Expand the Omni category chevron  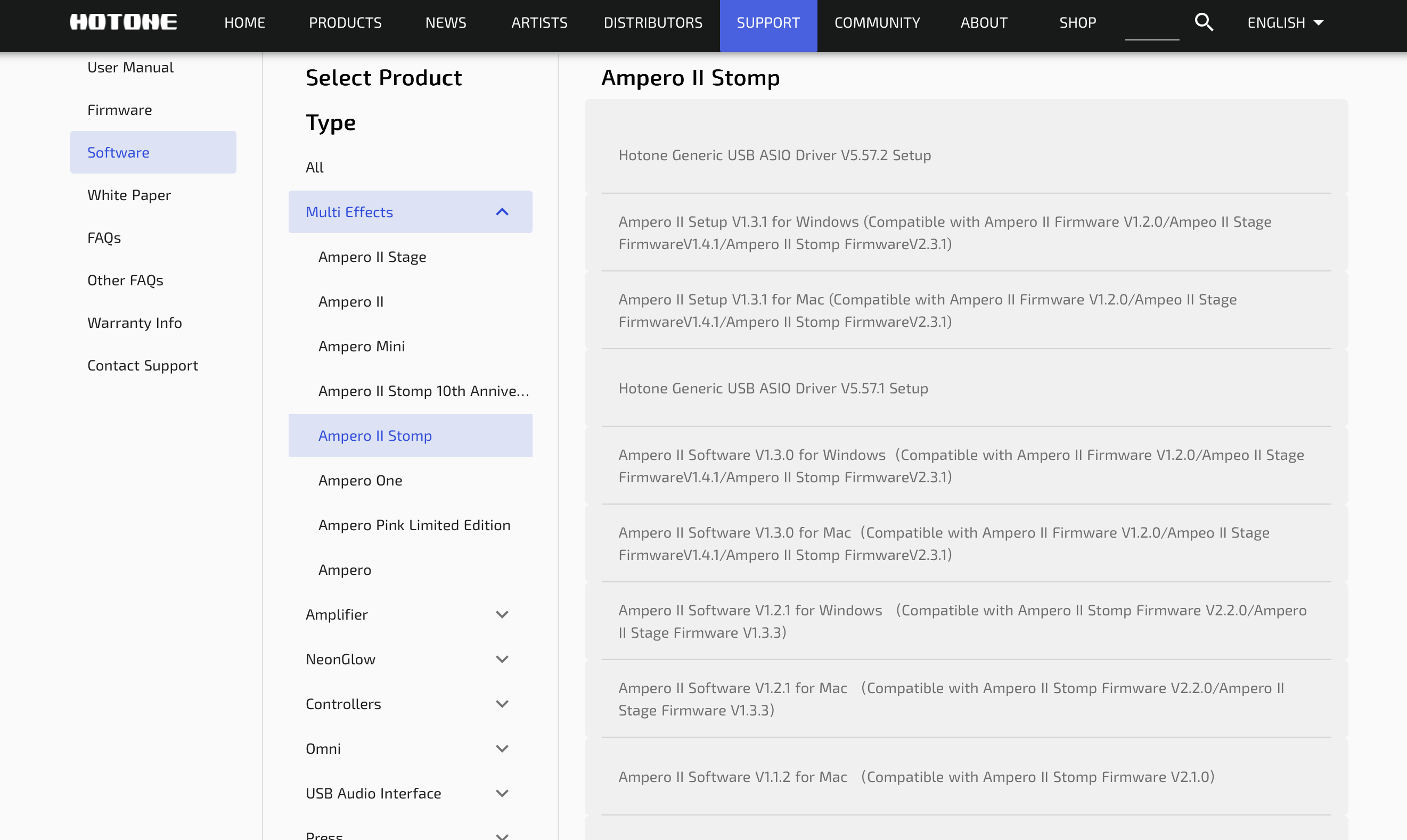(x=502, y=749)
